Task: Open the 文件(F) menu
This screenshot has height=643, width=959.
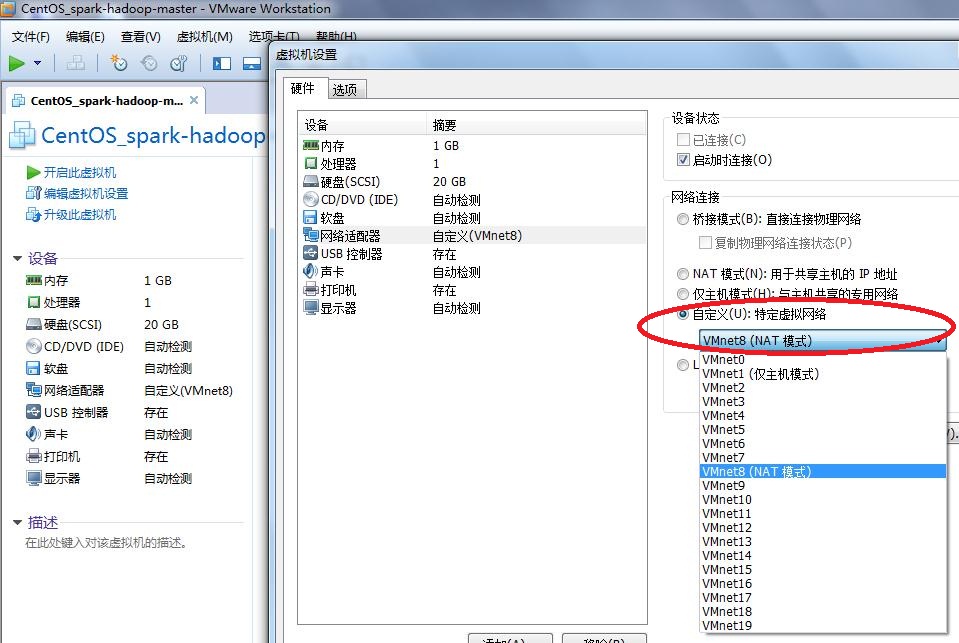Action: [31, 37]
